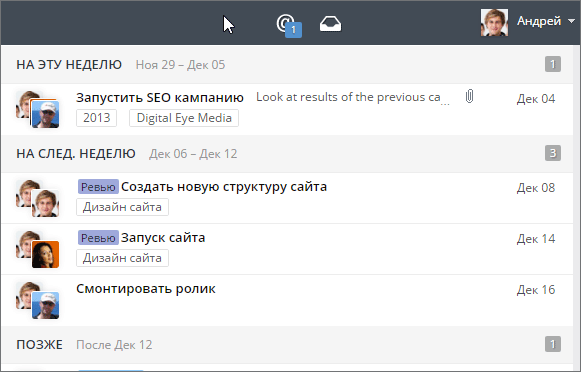This screenshot has height=372, width=581.
Task: Click the count badge on ПОЗЖЕ section
Action: [x=552, y=344]
